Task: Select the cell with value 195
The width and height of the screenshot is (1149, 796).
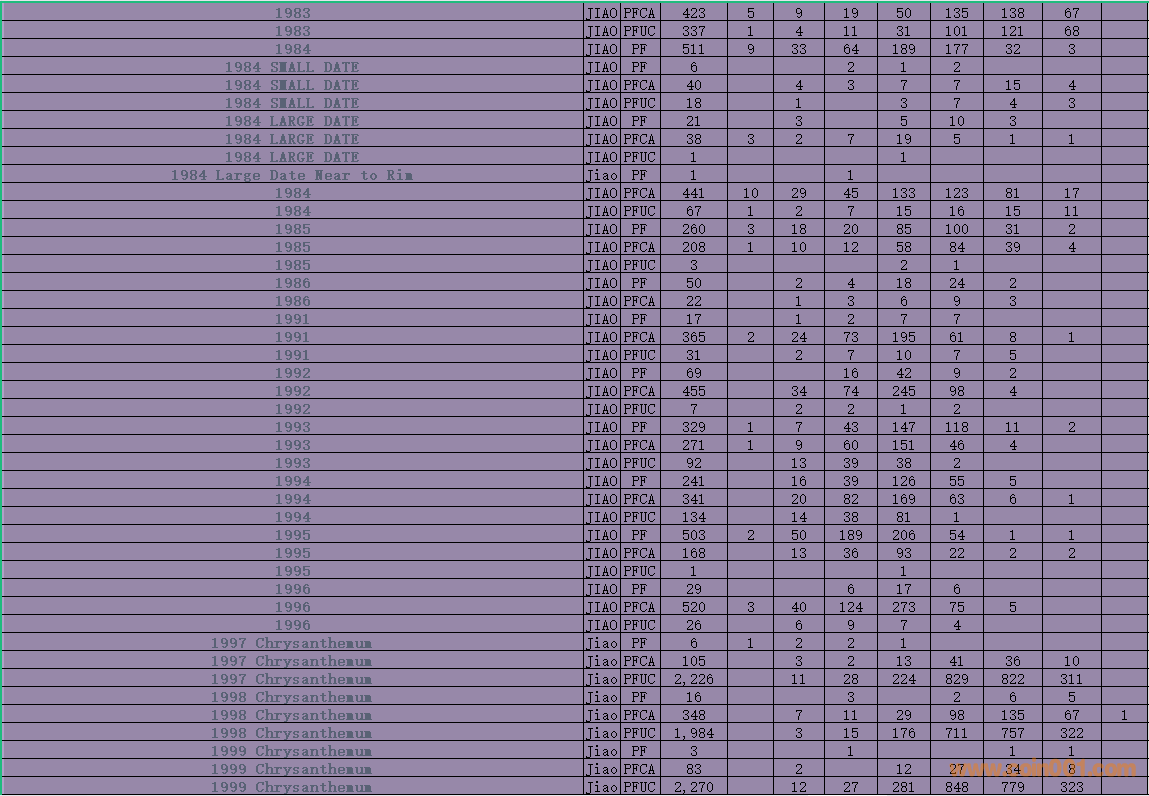Action: 903,337
